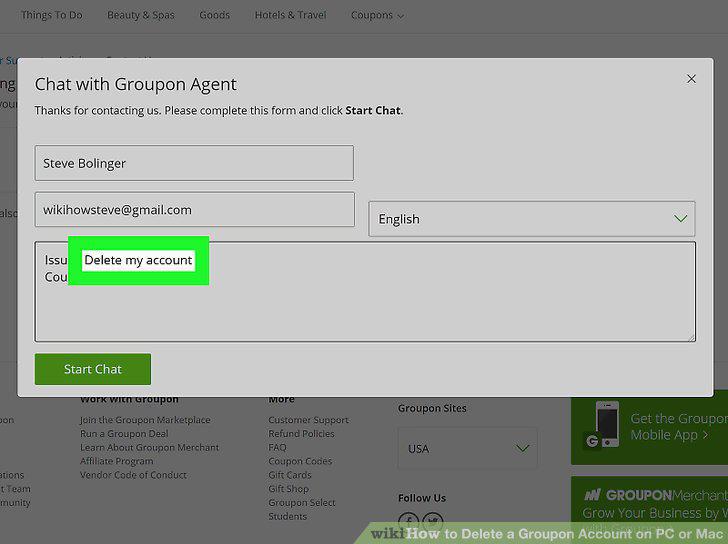Screen dimensions: 728x544
Task: Open the Groupon Select link
Action: [302, 503]
